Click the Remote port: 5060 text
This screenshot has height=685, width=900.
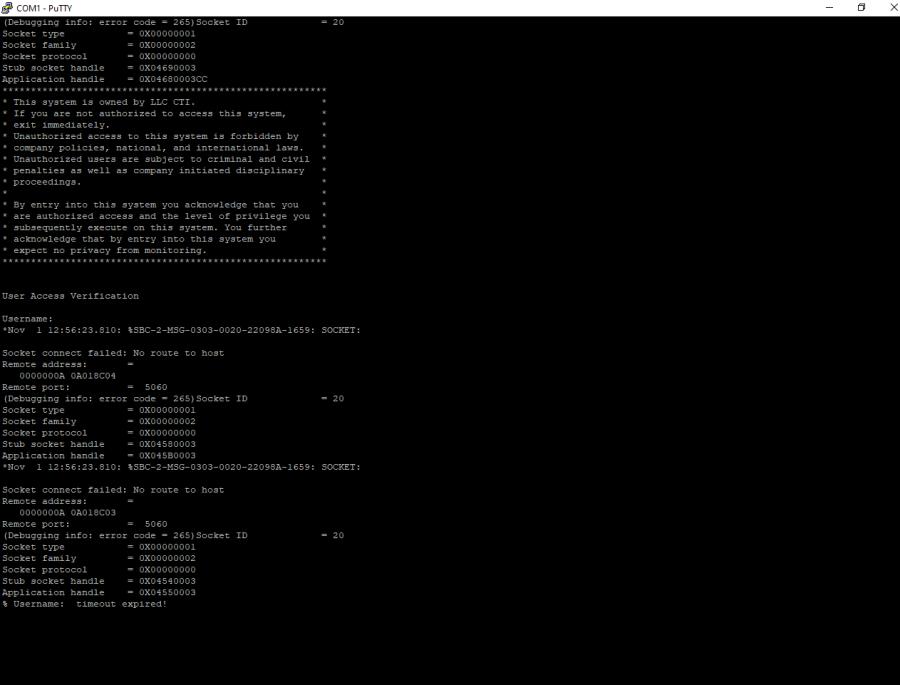83,387
